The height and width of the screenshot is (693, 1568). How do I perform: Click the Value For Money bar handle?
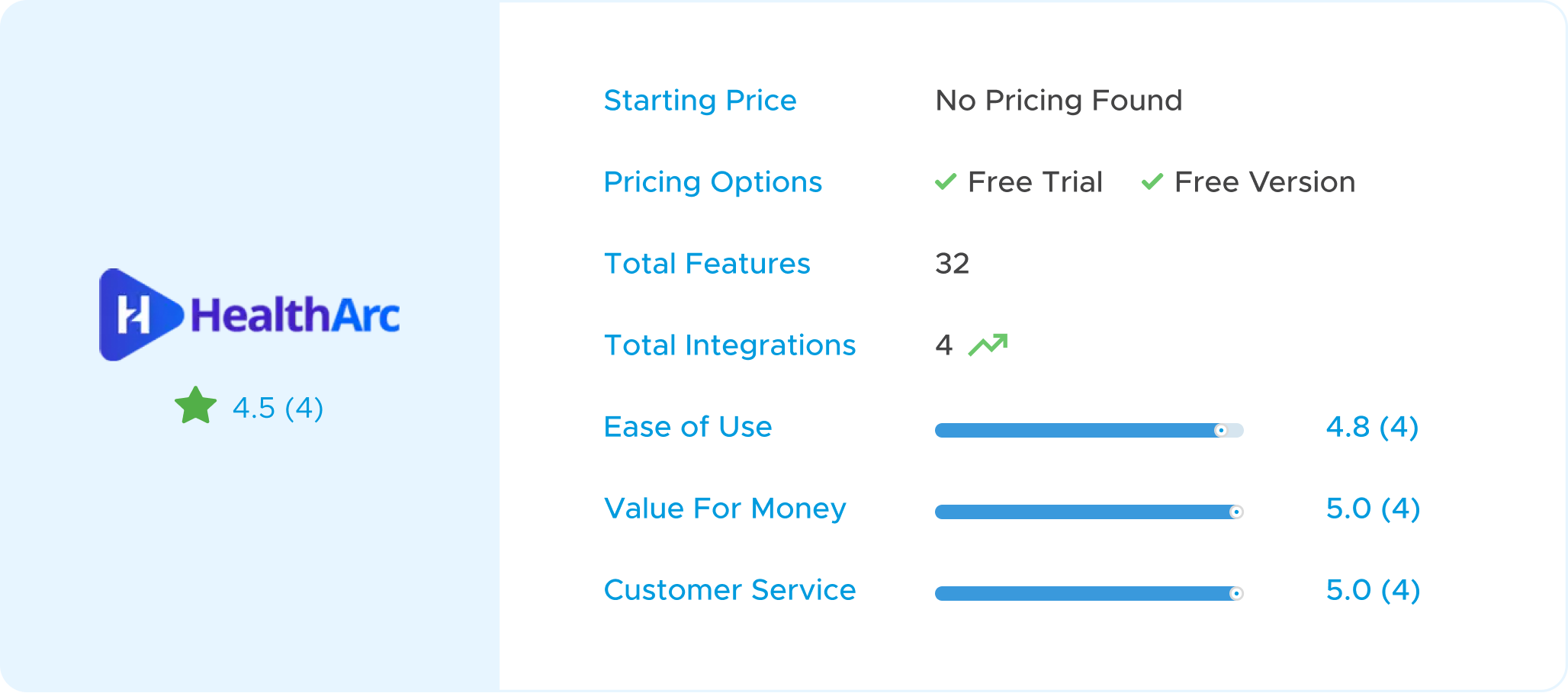[1236, 512]
